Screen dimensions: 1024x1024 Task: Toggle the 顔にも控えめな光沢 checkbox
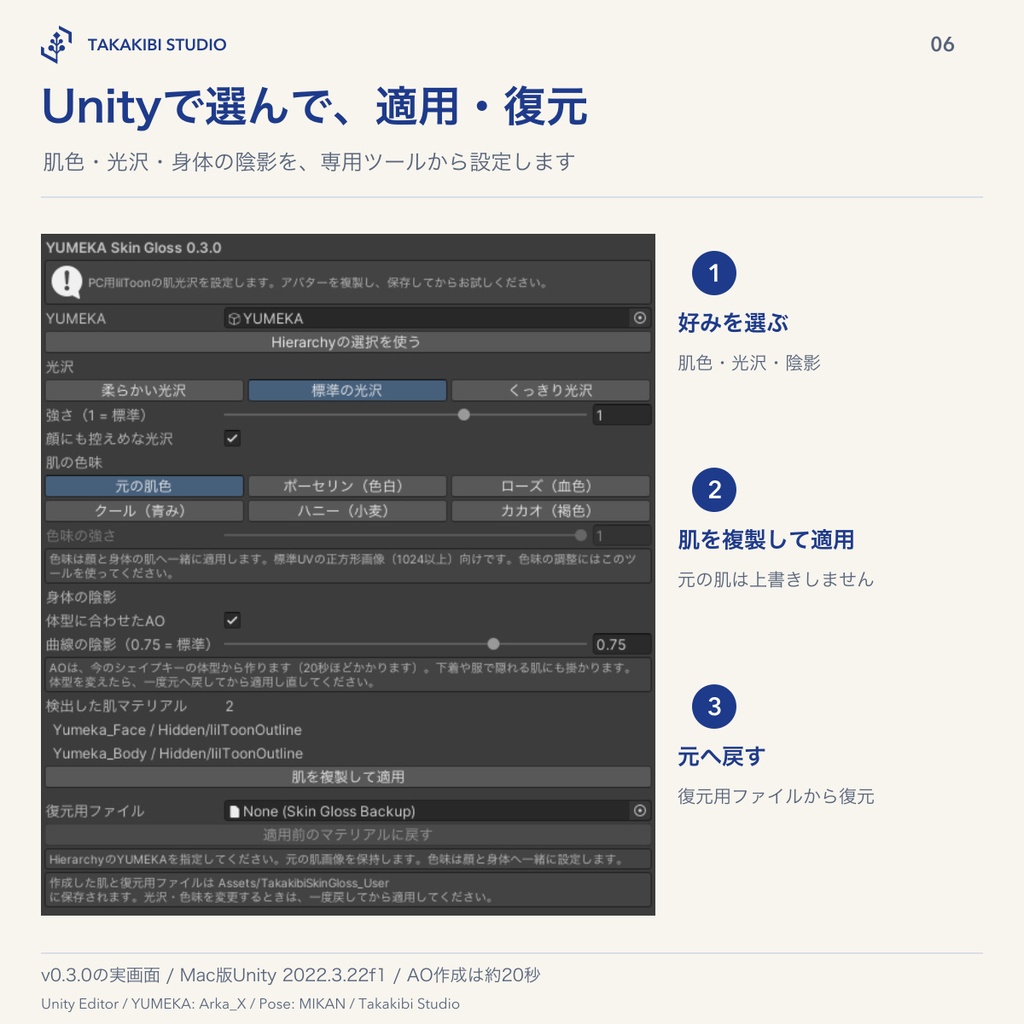(x=232, y=438)
